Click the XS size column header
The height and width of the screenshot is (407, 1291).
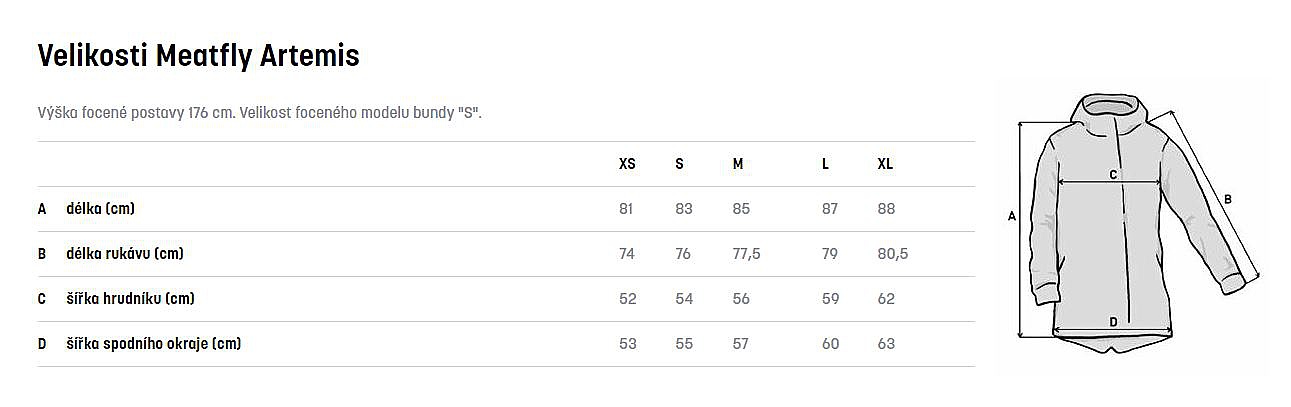627,164
